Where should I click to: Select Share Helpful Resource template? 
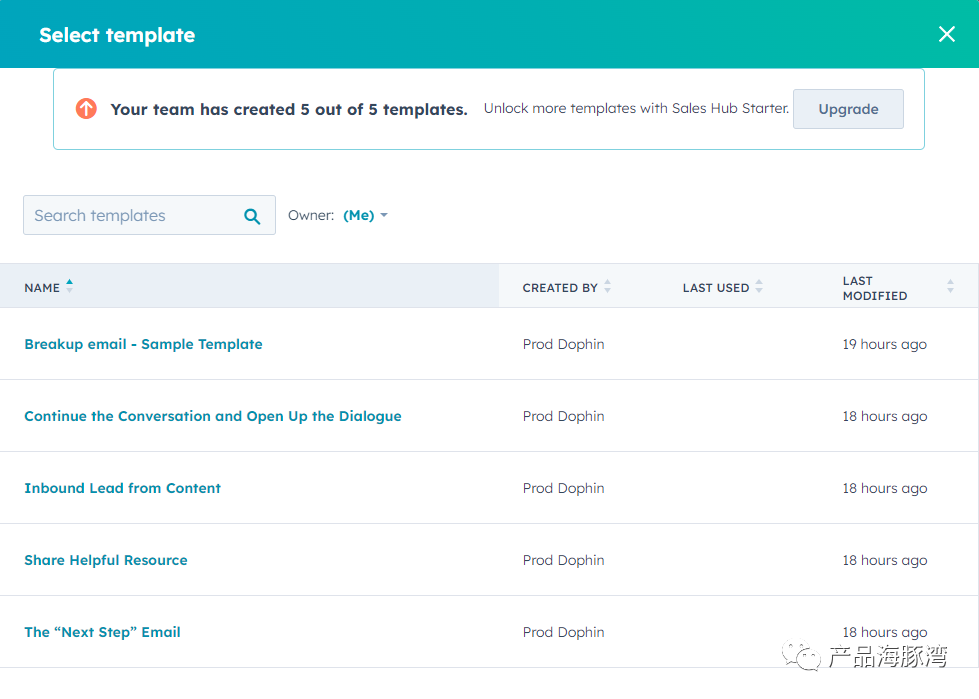click(106, 560)
